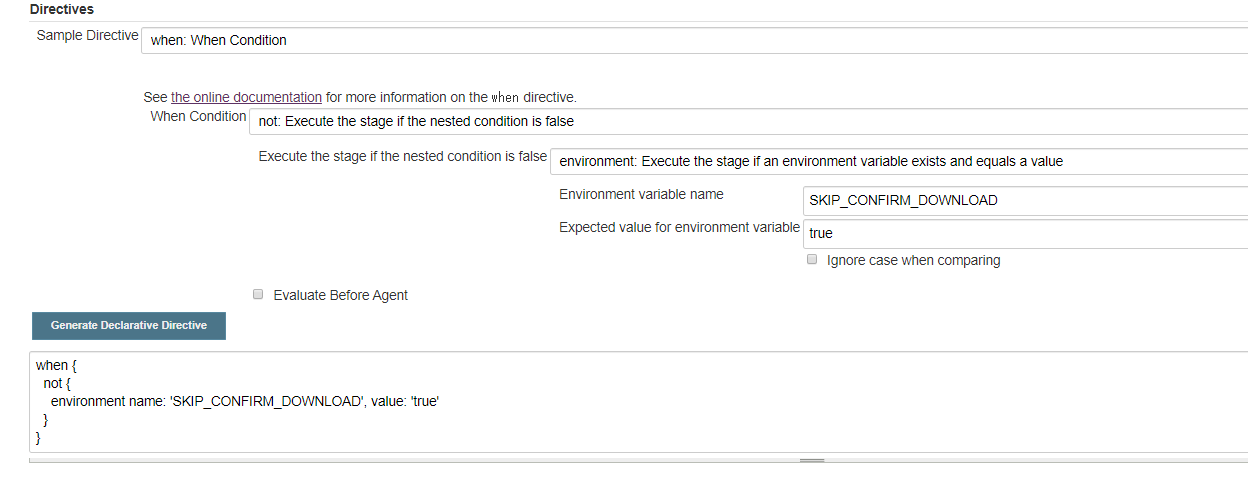Click the 'environment name:' line in output

[x=245, y=401]
